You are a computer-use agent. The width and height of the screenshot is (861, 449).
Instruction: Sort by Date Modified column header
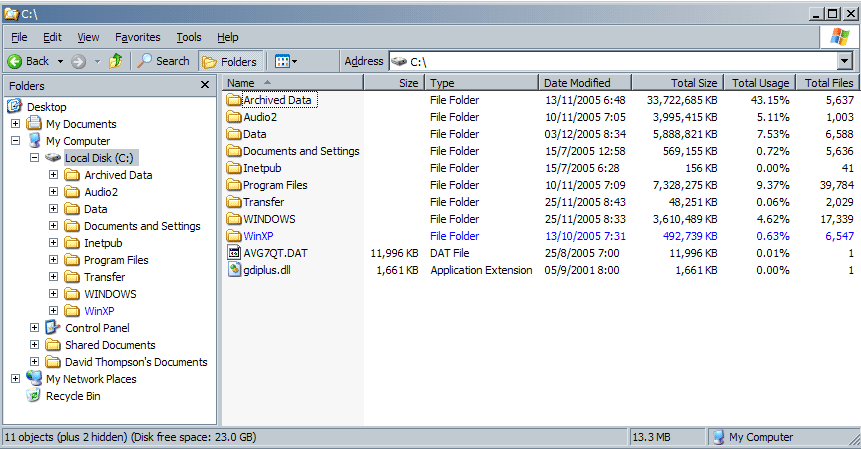tap(585, 83)
